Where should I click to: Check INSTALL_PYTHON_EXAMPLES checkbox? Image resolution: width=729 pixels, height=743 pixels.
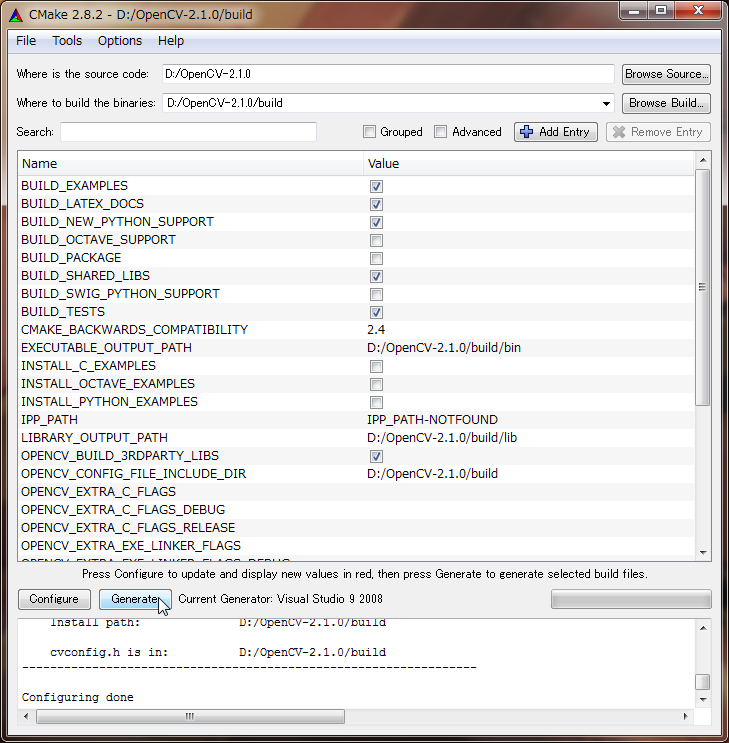[376, 402]
